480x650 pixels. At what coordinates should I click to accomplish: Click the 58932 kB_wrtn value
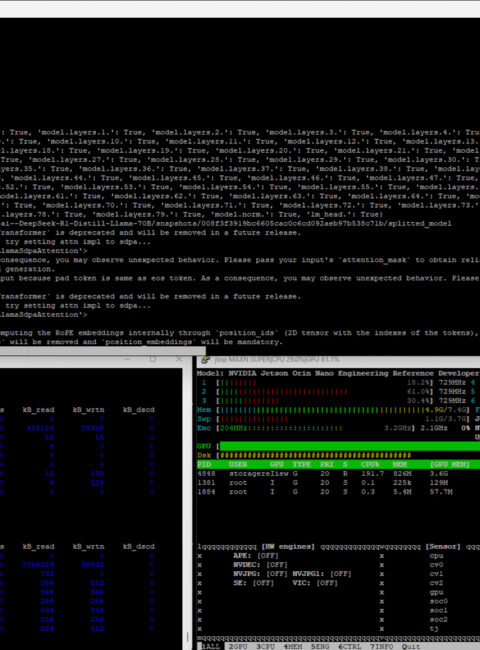click(92, 565)
